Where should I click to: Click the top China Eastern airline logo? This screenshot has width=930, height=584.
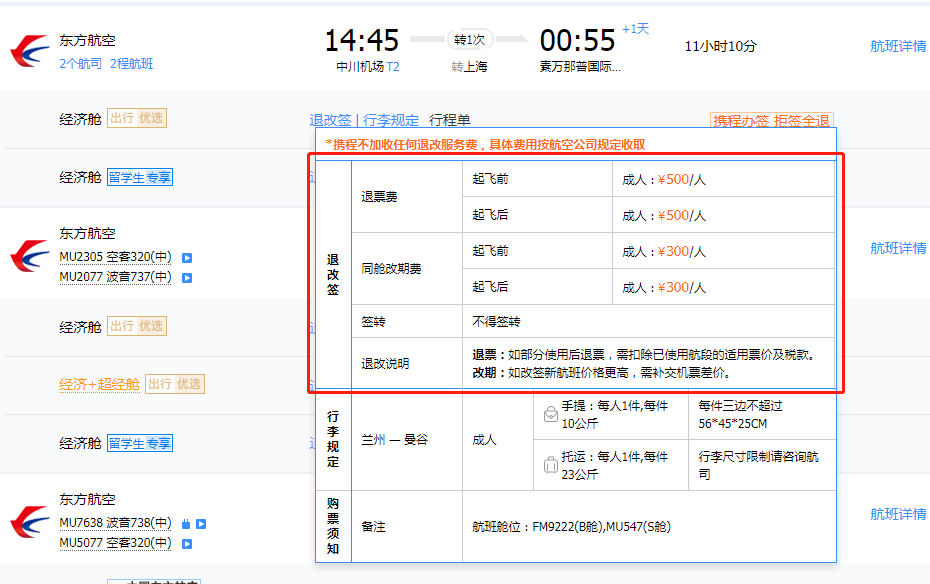30,50
